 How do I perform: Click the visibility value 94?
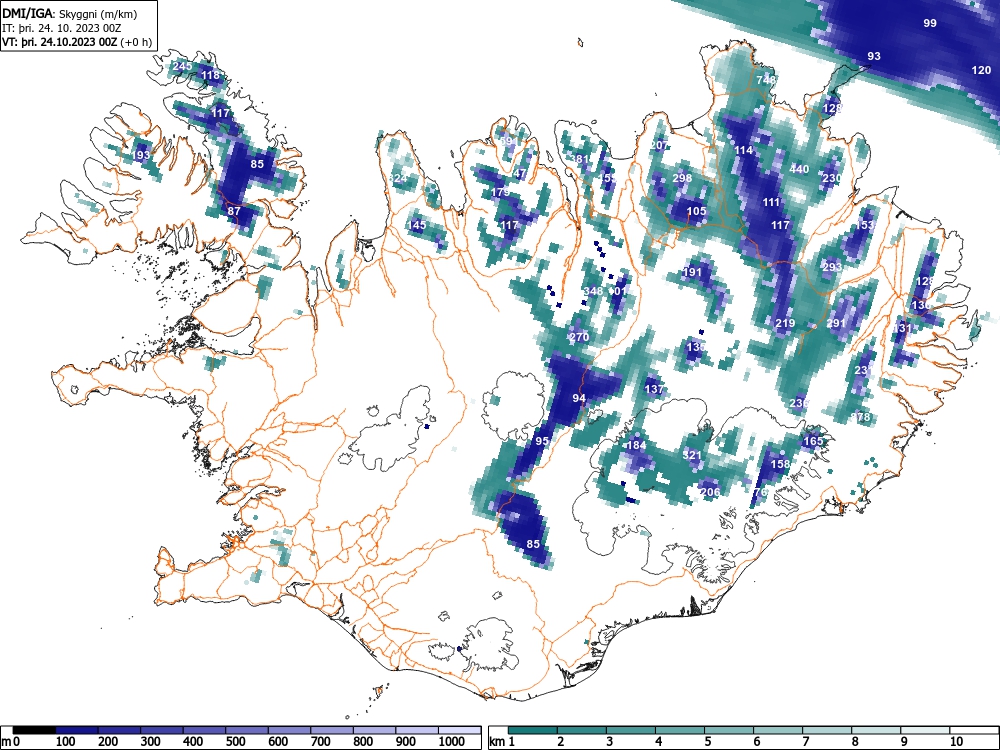[579, 398]
